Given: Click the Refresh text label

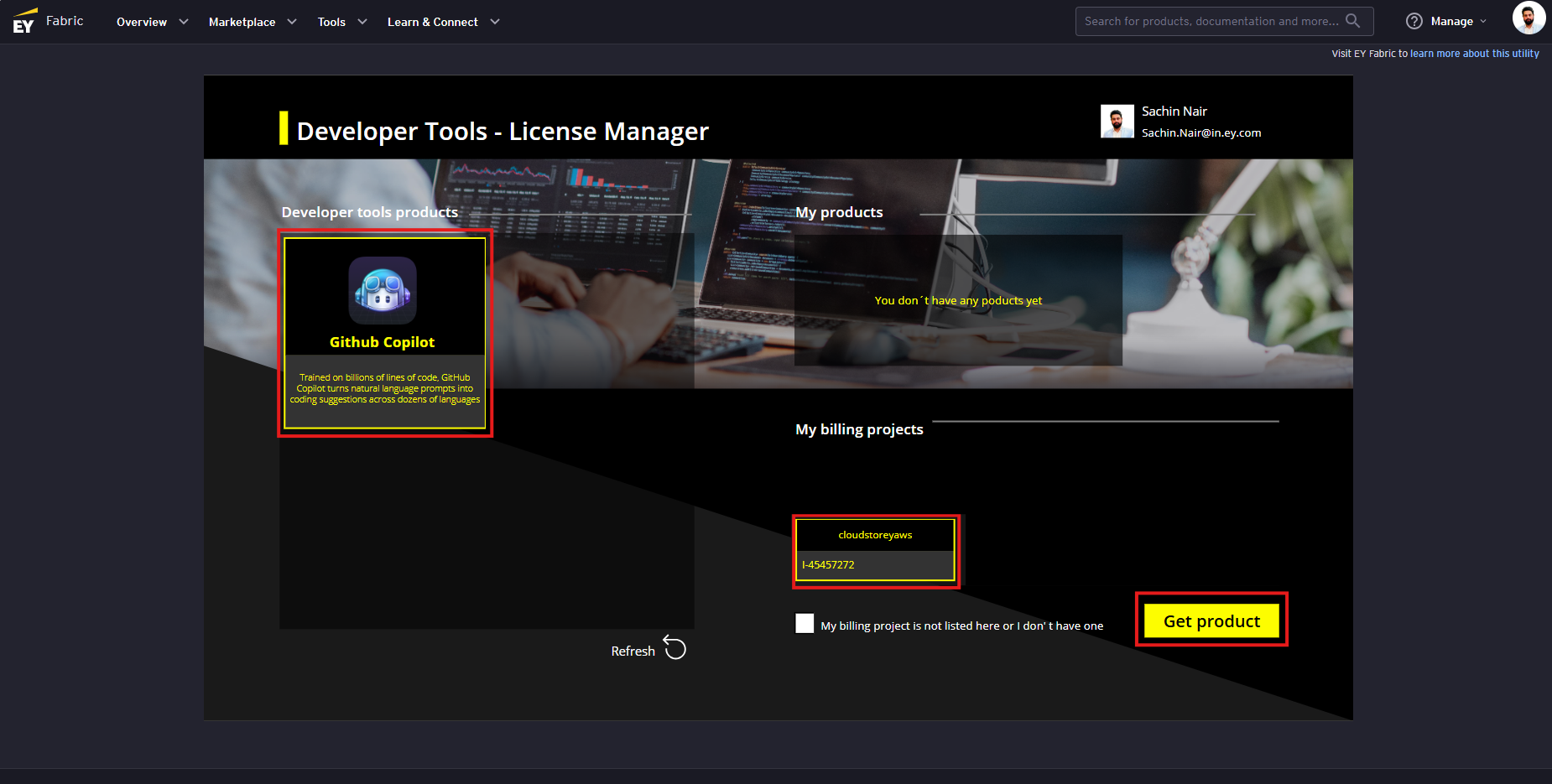Looking at the screenshot, I should pos(633,652).
